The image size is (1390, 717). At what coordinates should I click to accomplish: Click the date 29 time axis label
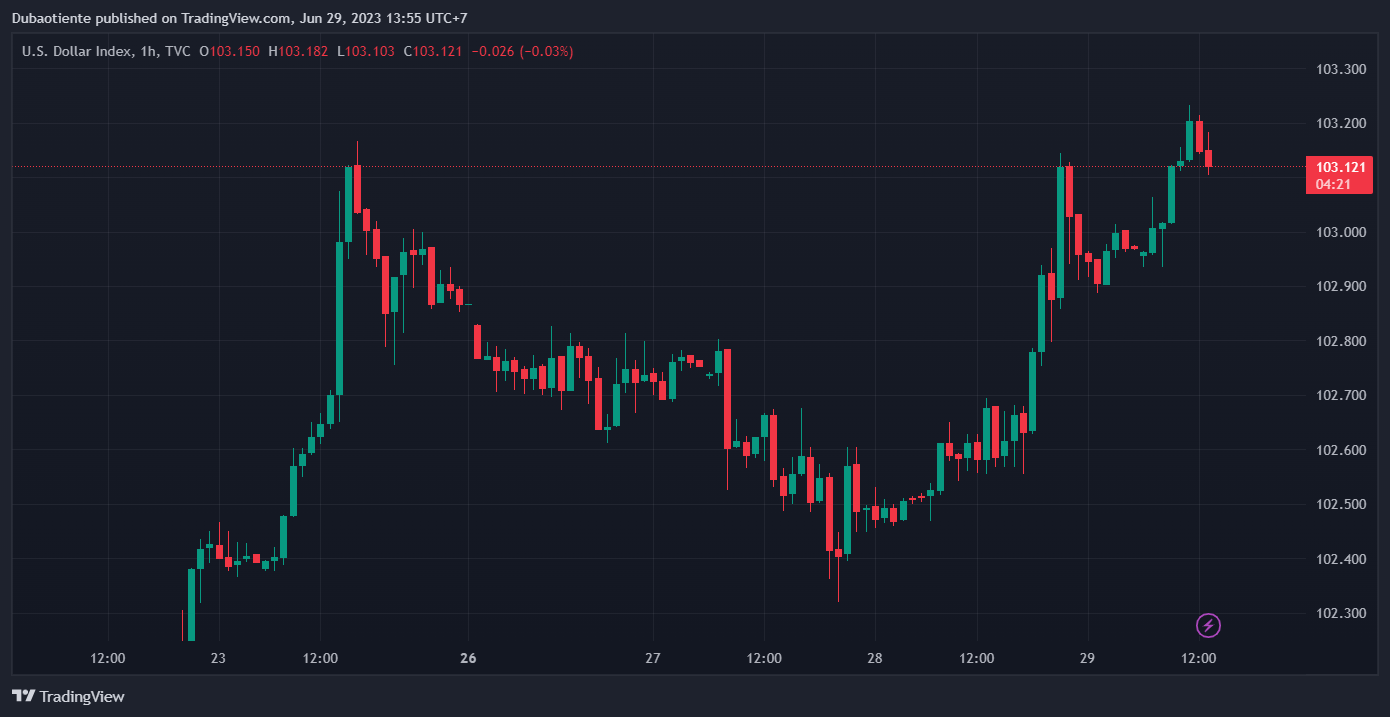tap(1088, 658)
